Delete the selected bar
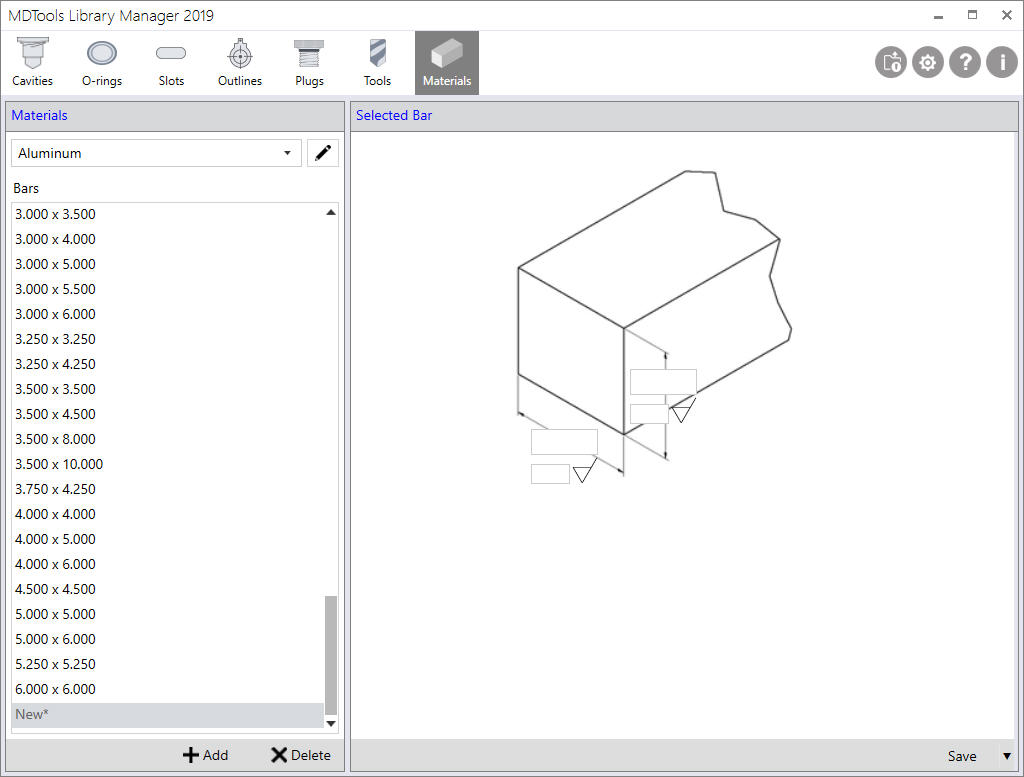 [x=300, y=755]
